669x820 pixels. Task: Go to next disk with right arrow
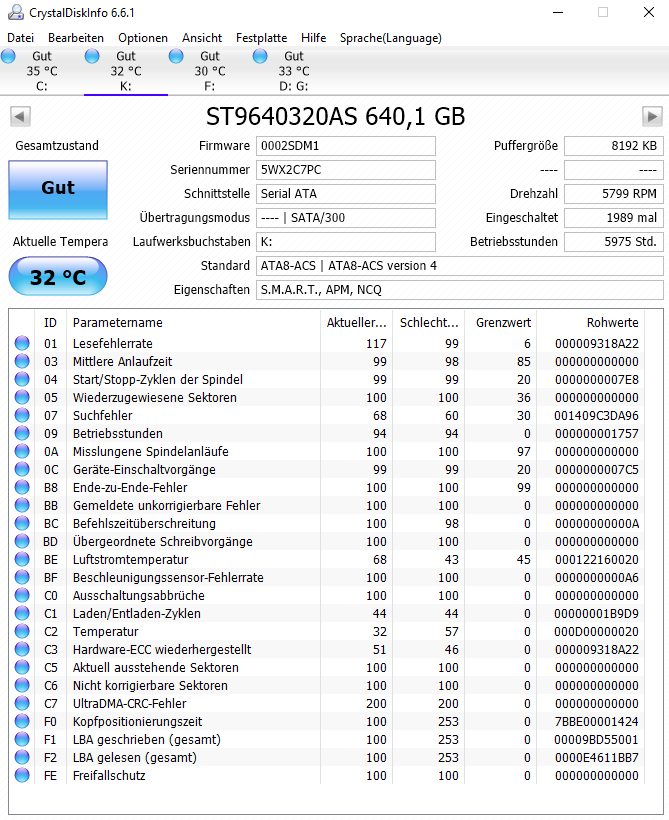tap(652, 116)
